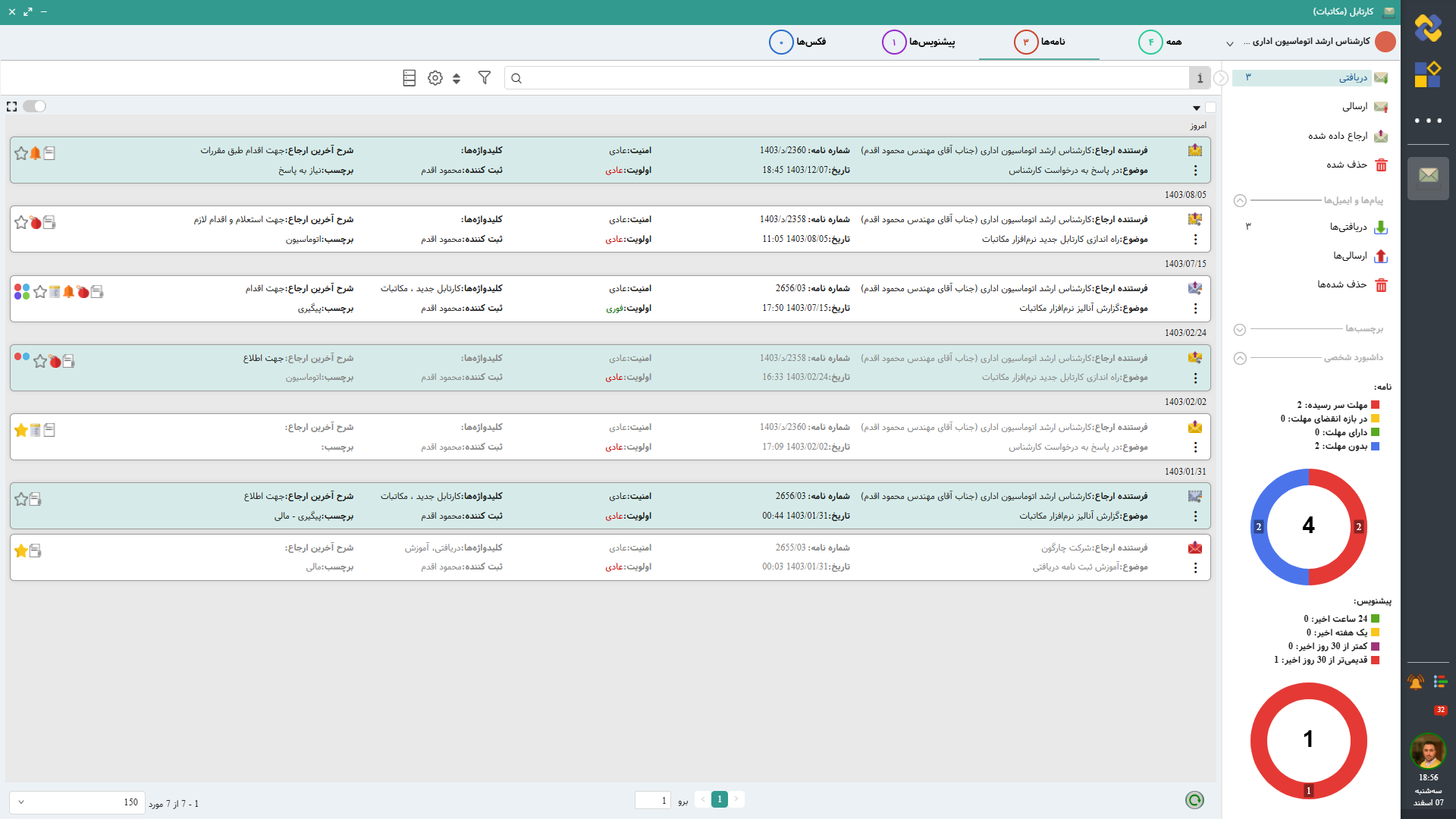Star the first letter dated 1403/12/07

21,153
